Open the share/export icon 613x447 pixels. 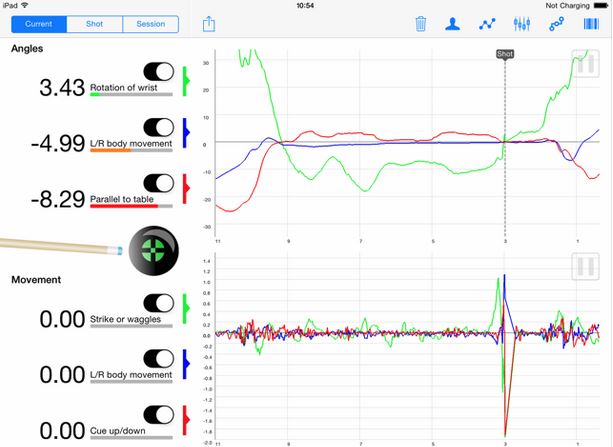coord(209,24)
